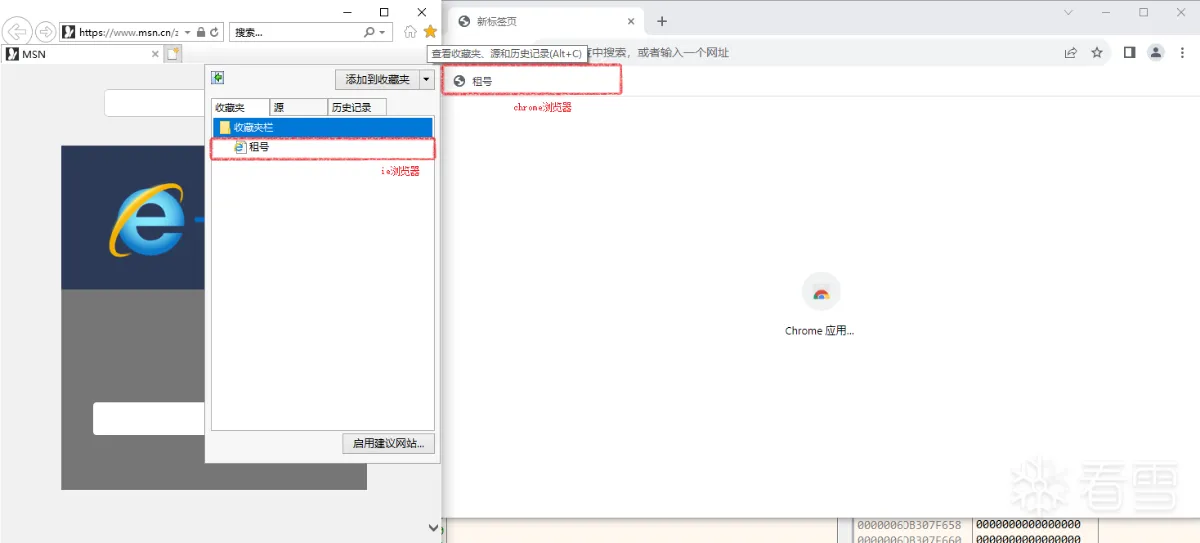The height and width of the screenshot is (543, 1200).
Task: Click the IE security lock icon
Action: tap(200, 32)
